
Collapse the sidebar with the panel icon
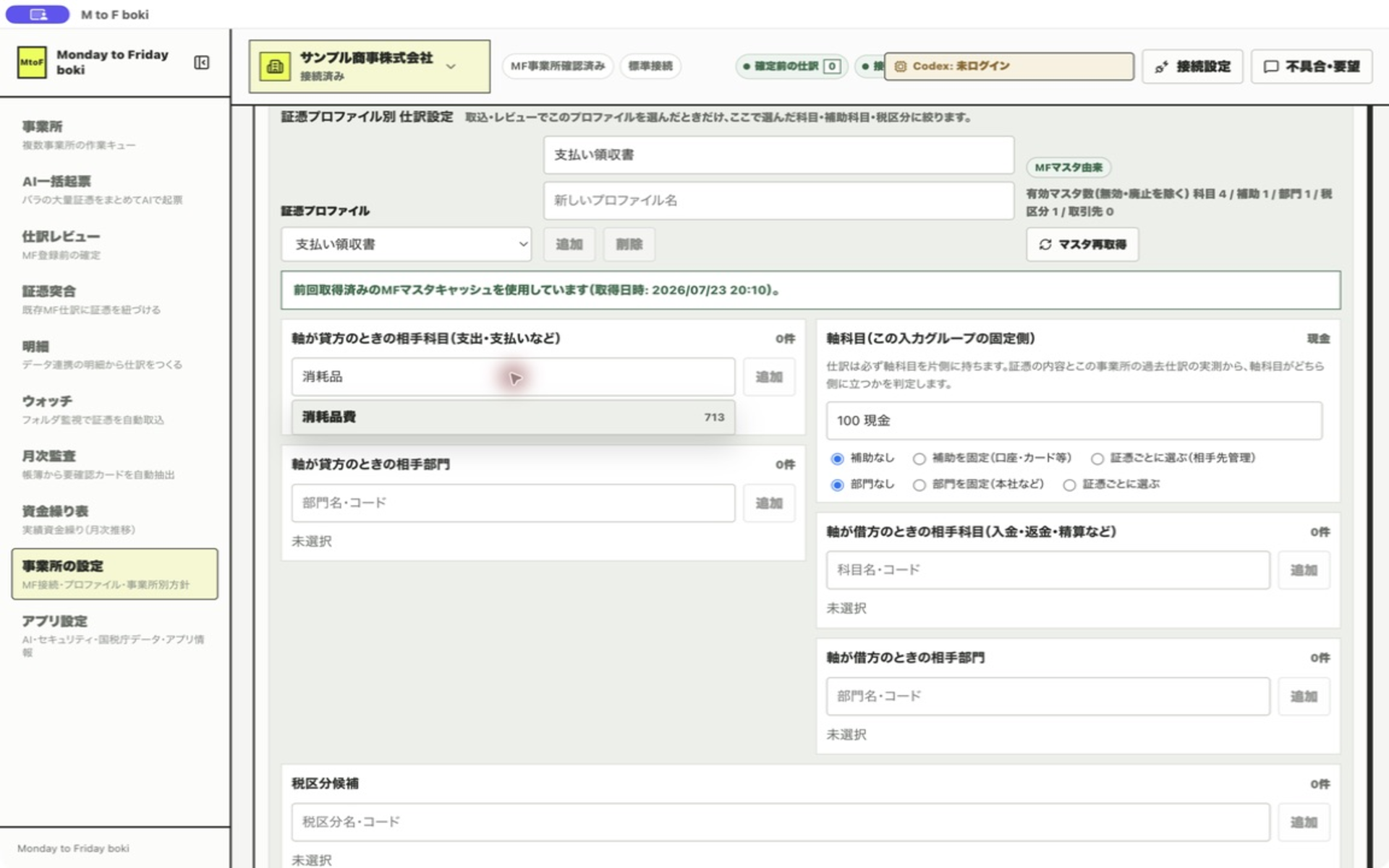point(202,63)
